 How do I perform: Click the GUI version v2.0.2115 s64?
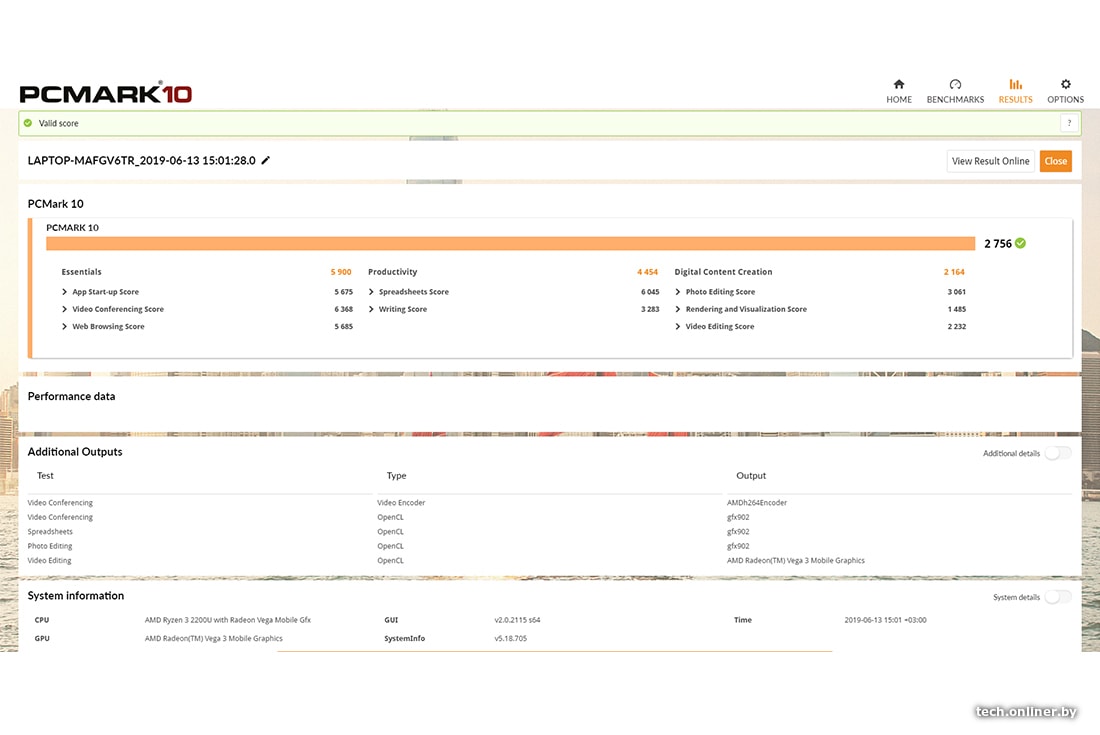517,620
